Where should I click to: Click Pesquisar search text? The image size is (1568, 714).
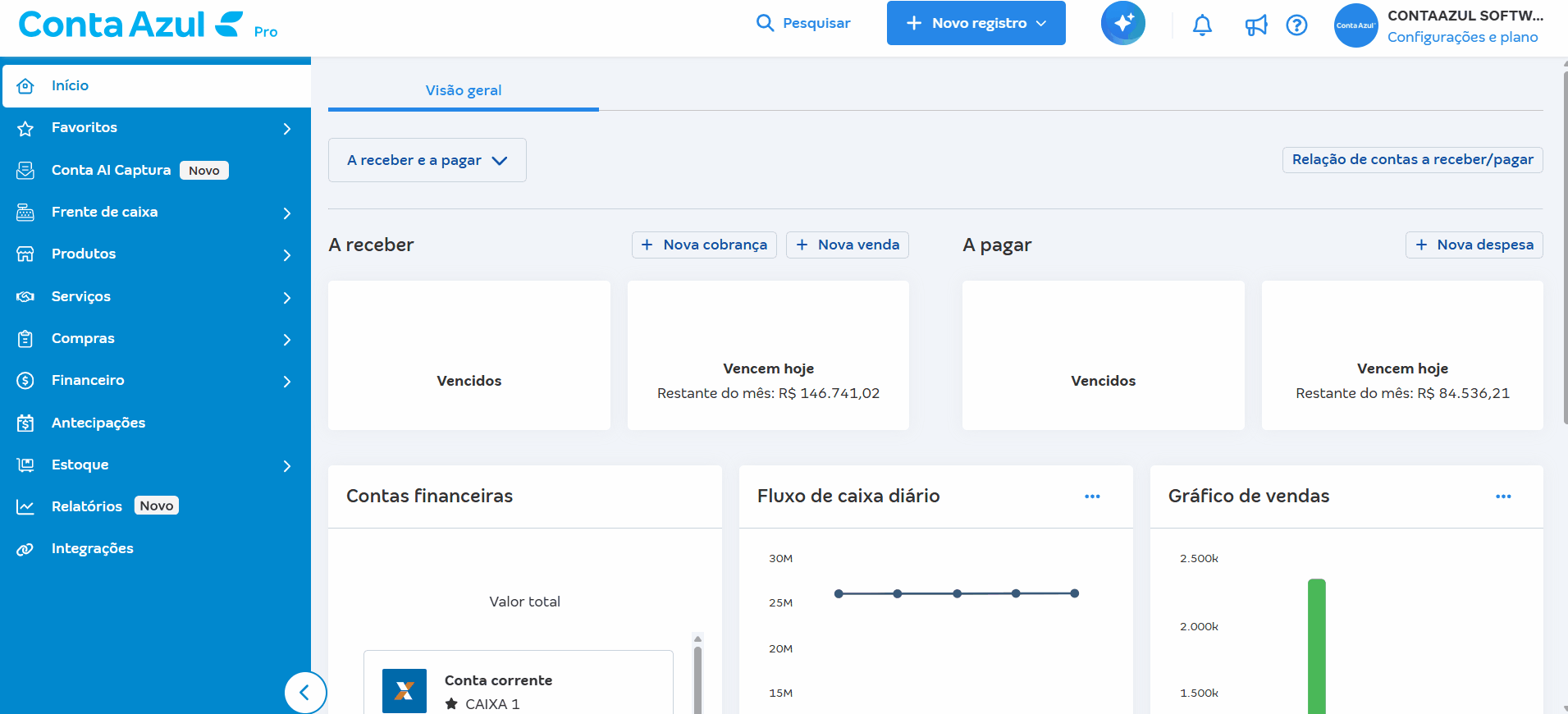click(816, 23)
